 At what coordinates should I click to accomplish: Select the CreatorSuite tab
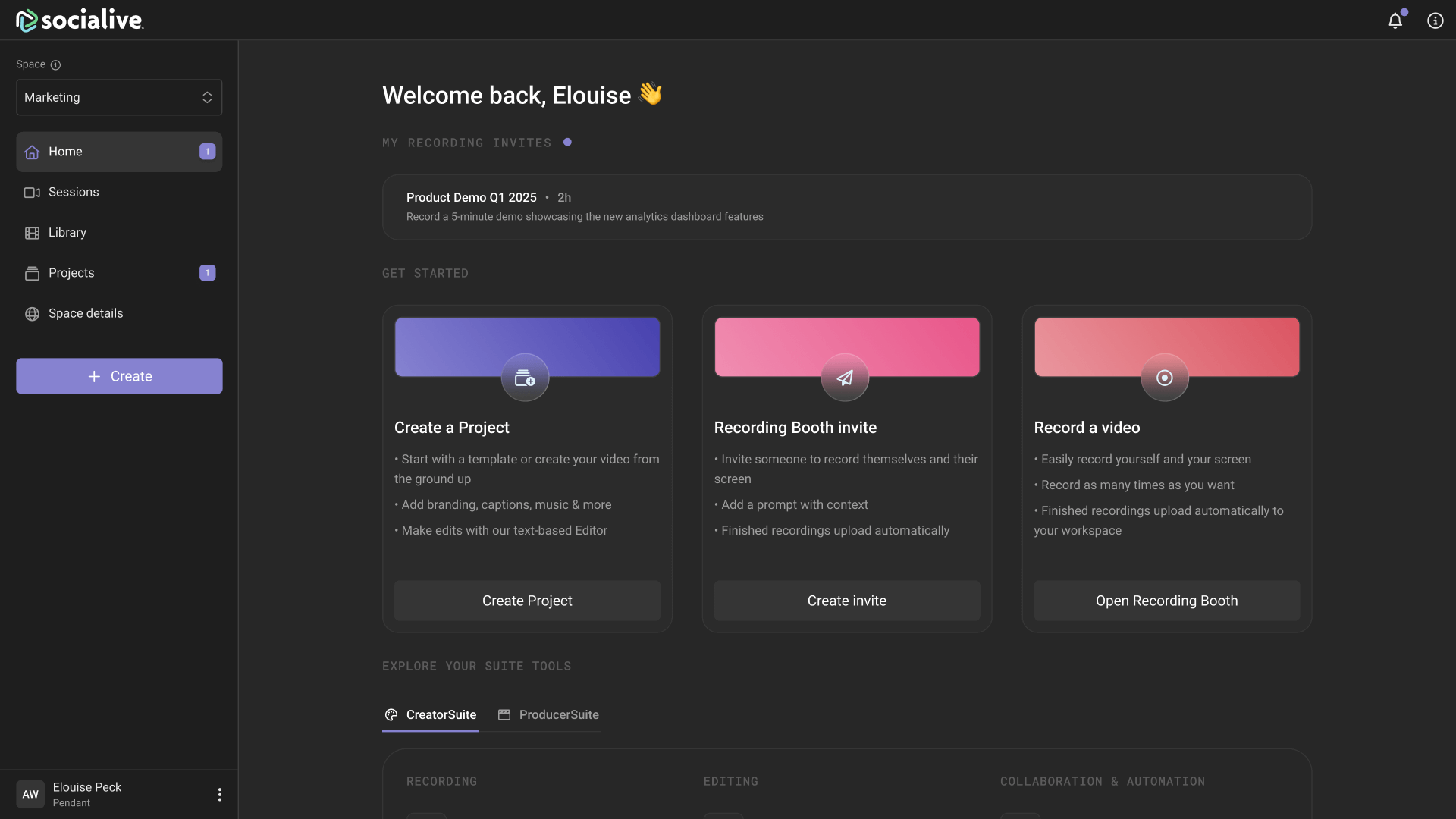point(431,714)
